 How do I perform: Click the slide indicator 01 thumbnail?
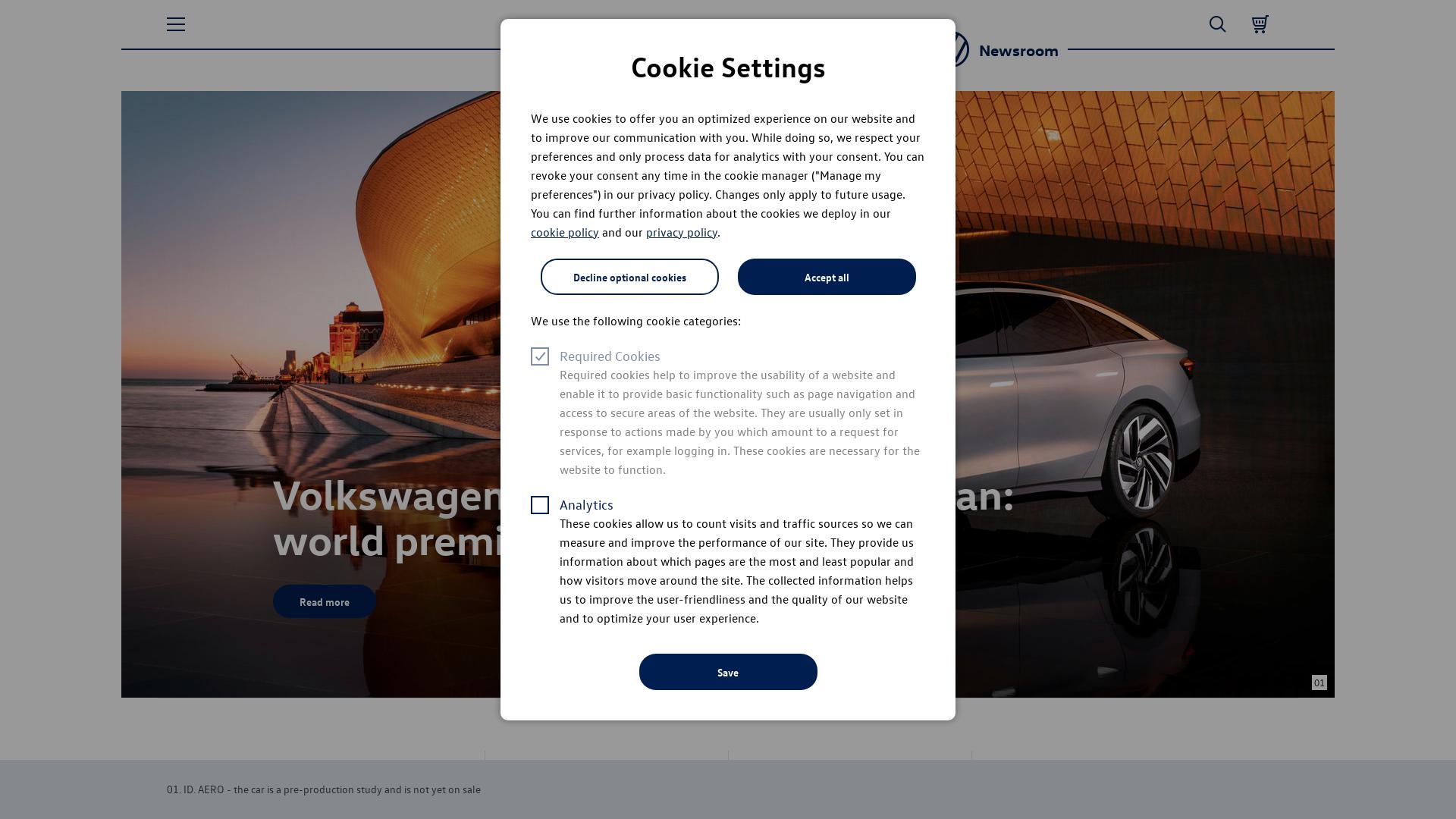pyautogui.click(x=1319, y=682)
